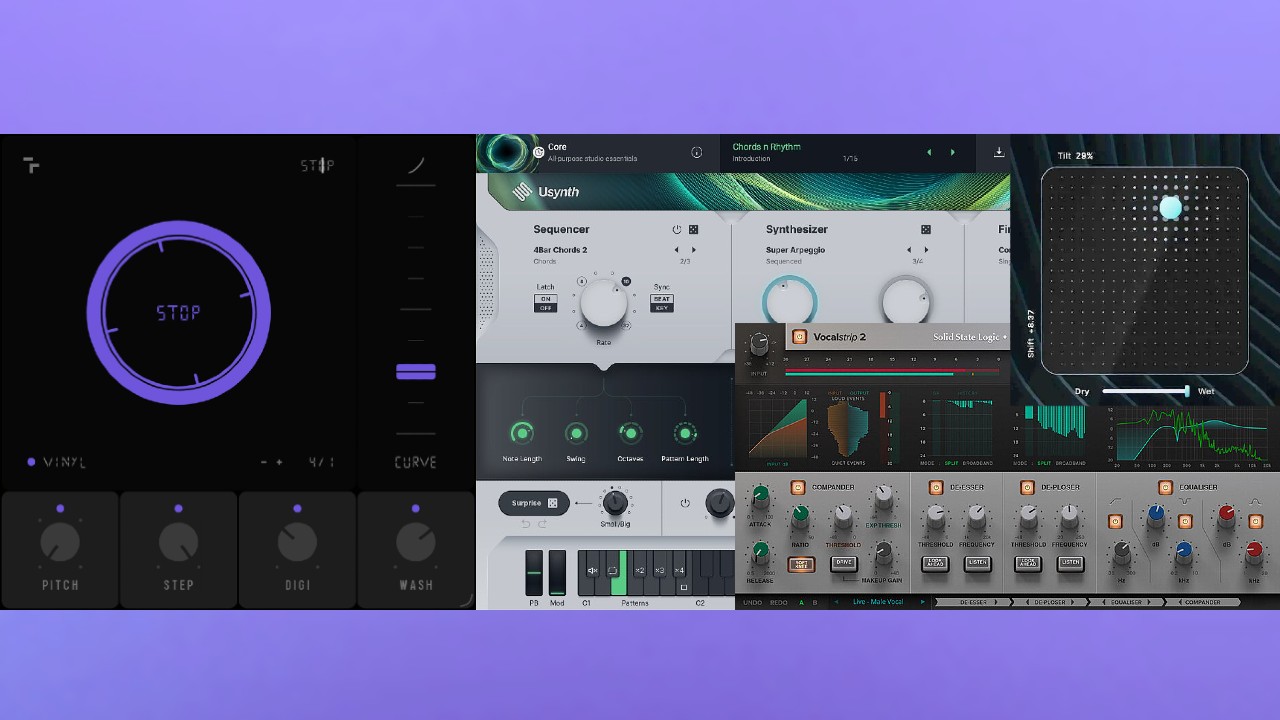Toggle Latch ON in the Sequencer

546,297
